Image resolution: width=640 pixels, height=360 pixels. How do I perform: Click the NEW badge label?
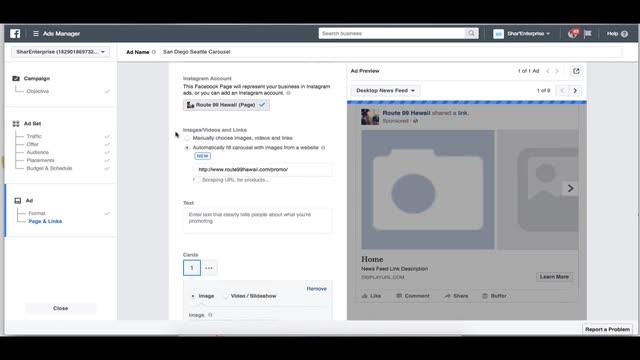pos(202,156)
